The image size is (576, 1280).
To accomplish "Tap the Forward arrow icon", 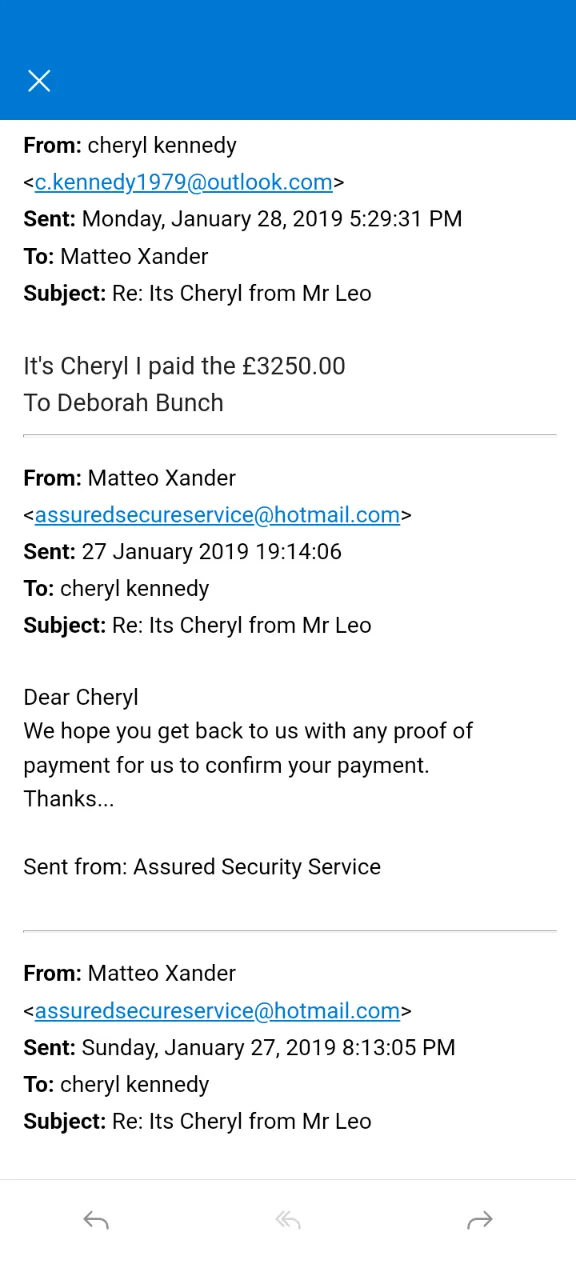I will coord(480,1220).
